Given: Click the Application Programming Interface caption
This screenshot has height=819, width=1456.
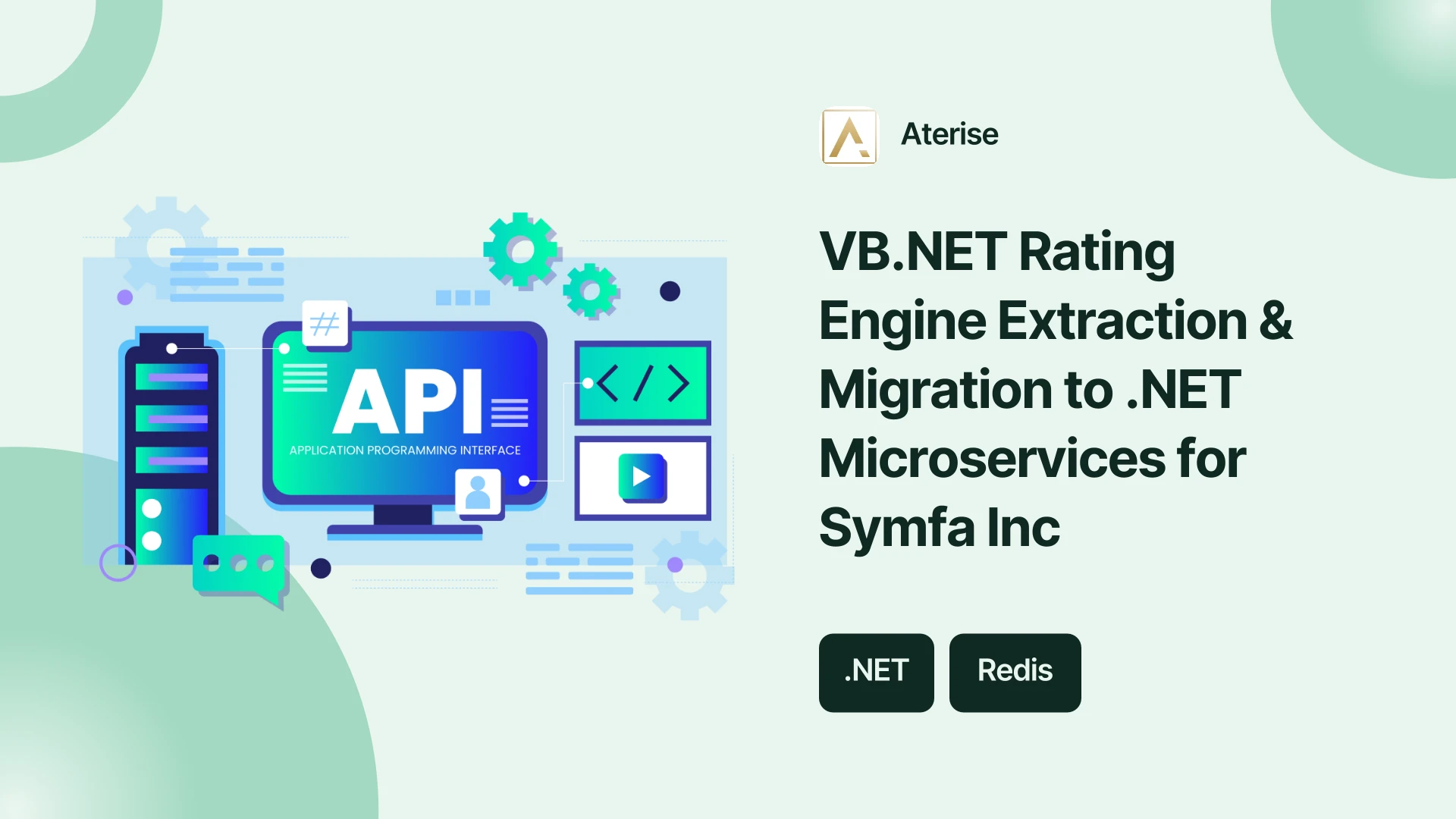Looking at the screenshot, I should (405, 450).
